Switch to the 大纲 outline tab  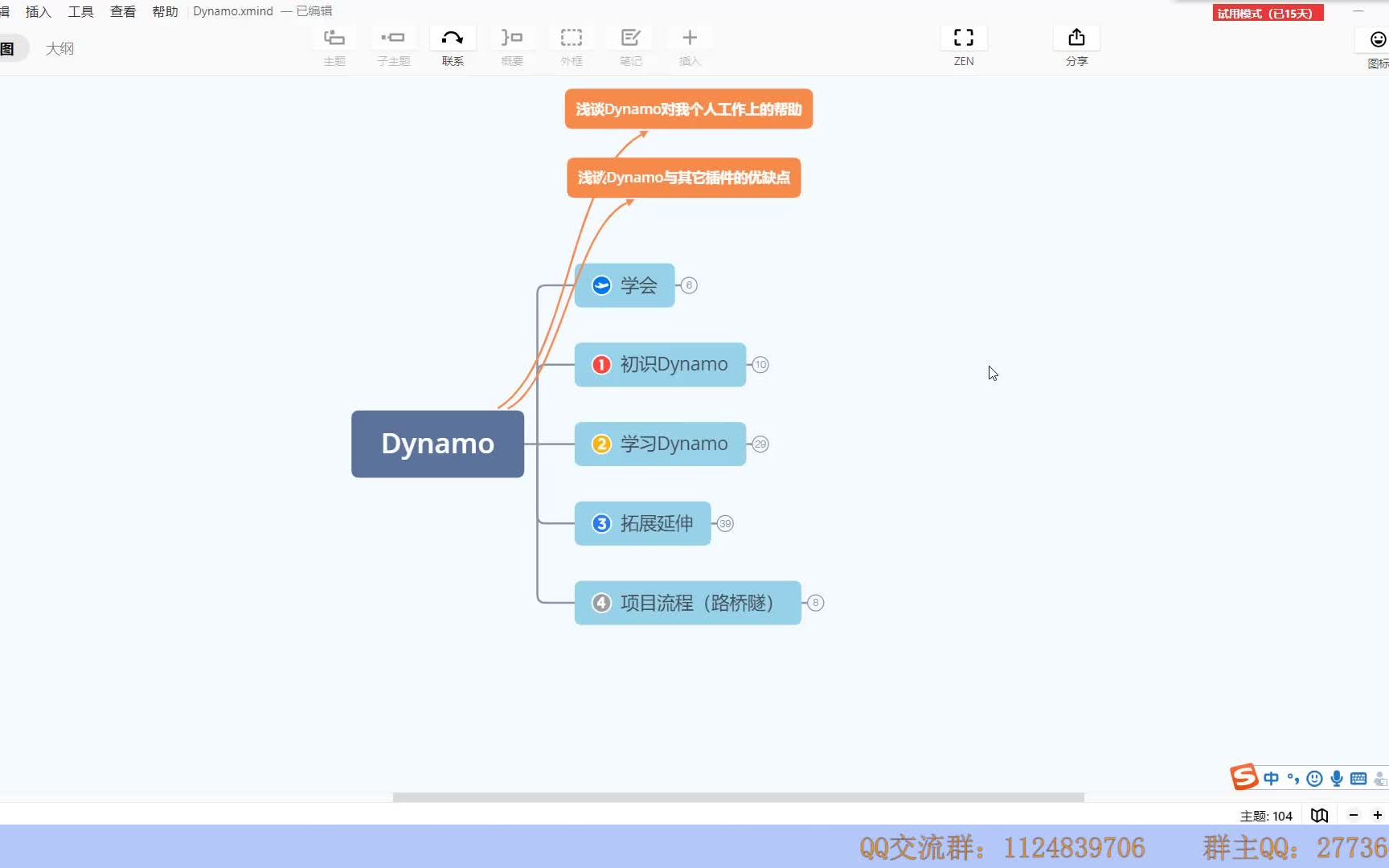point(59,49)
